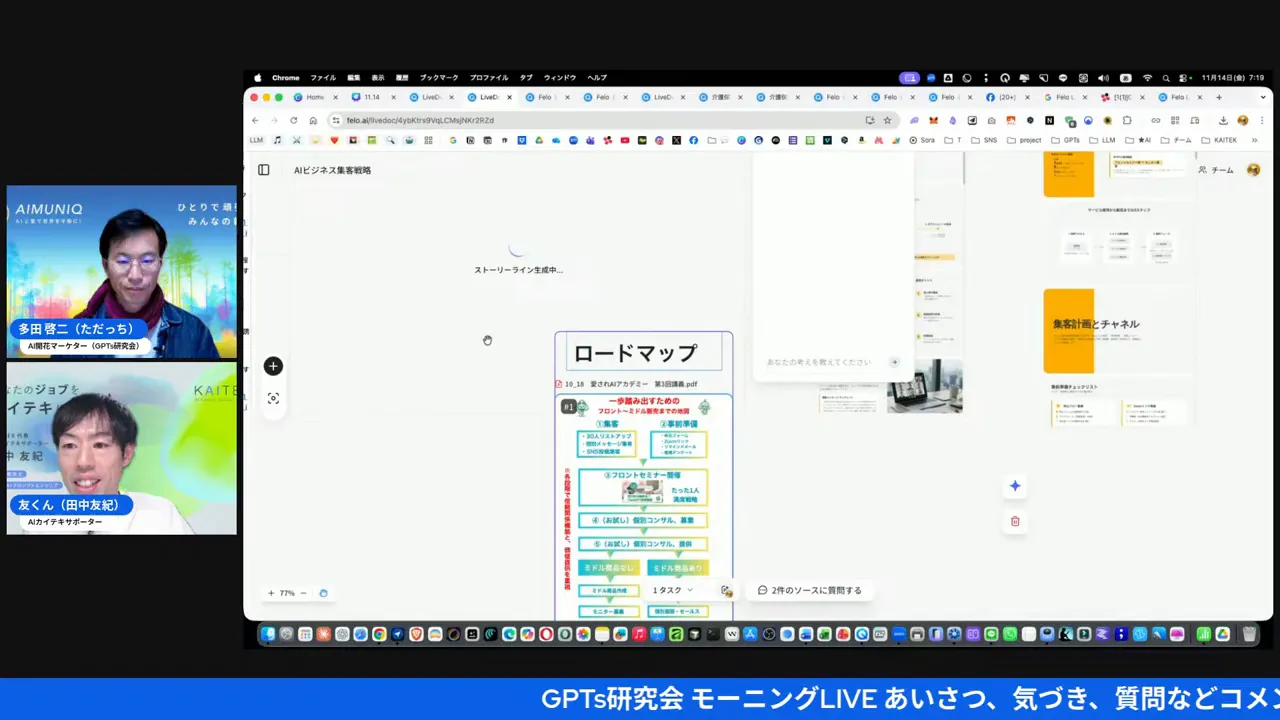Screen dimensions: 1280x720
Task: Expand the bookmarks overflow chevron
Action: coord(1254,140)
